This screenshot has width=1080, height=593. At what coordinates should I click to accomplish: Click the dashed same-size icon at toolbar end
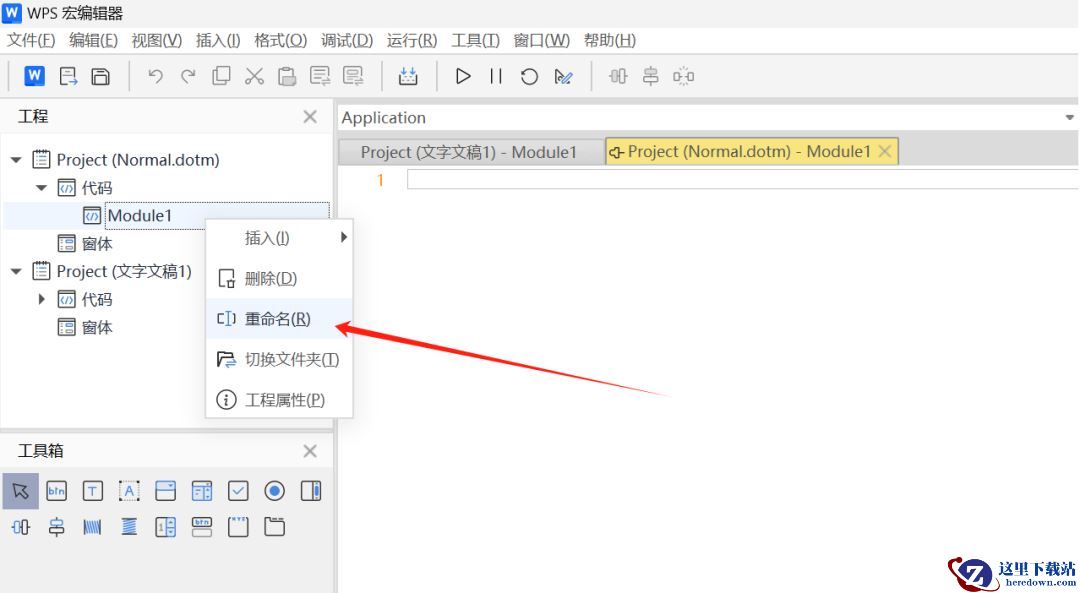tap(683, 76)
